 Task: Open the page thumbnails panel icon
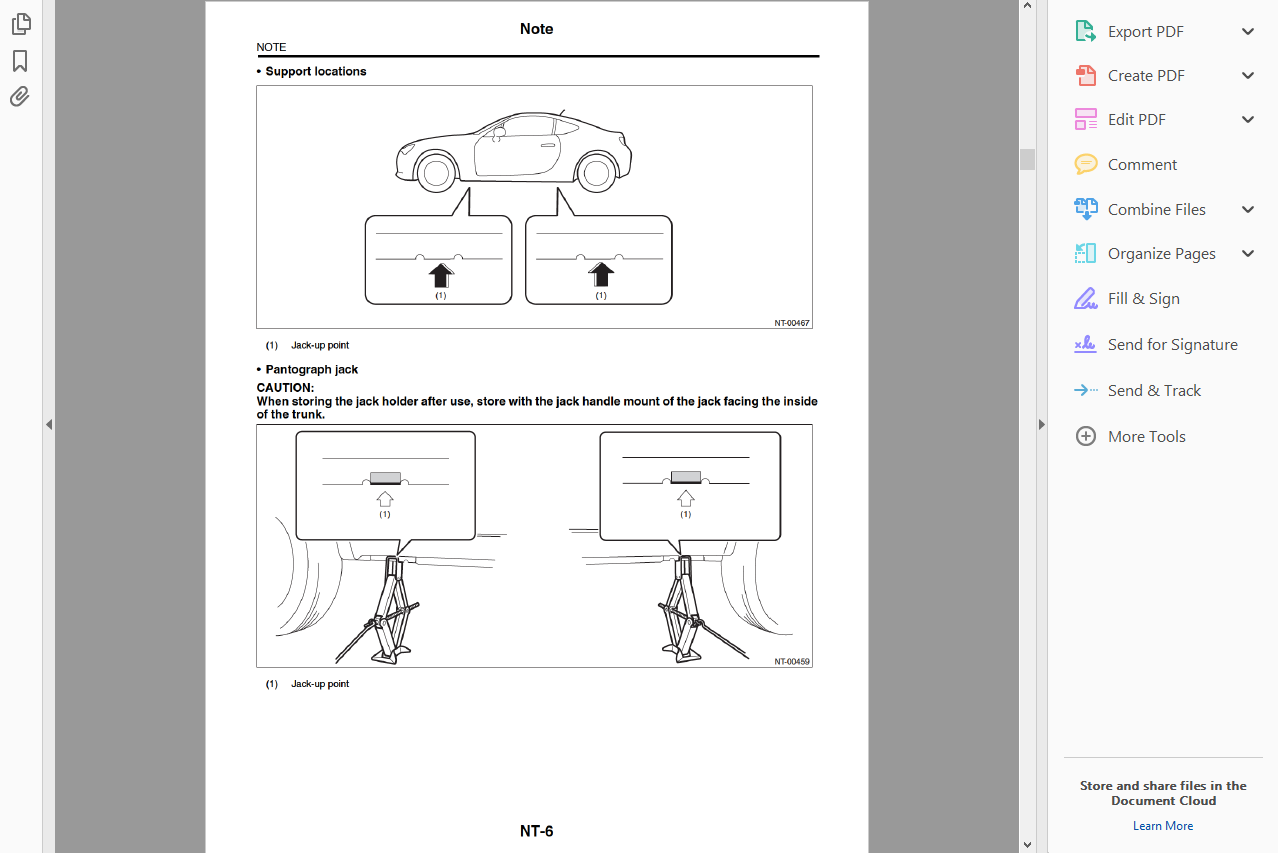(x=20, y=24)
